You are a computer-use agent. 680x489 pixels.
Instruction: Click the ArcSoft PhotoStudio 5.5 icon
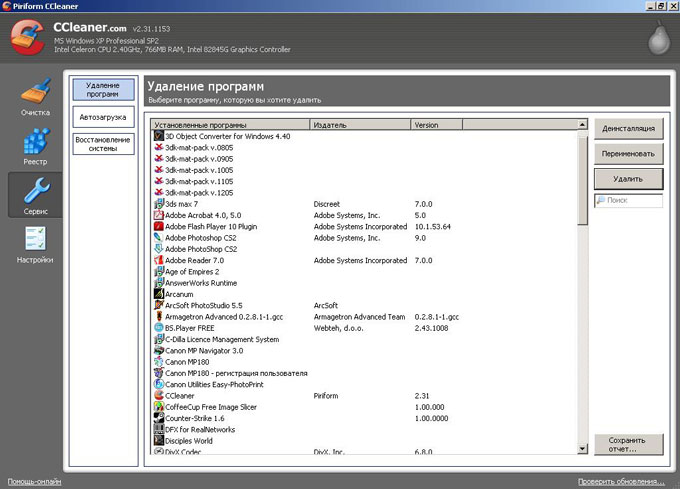159,305
